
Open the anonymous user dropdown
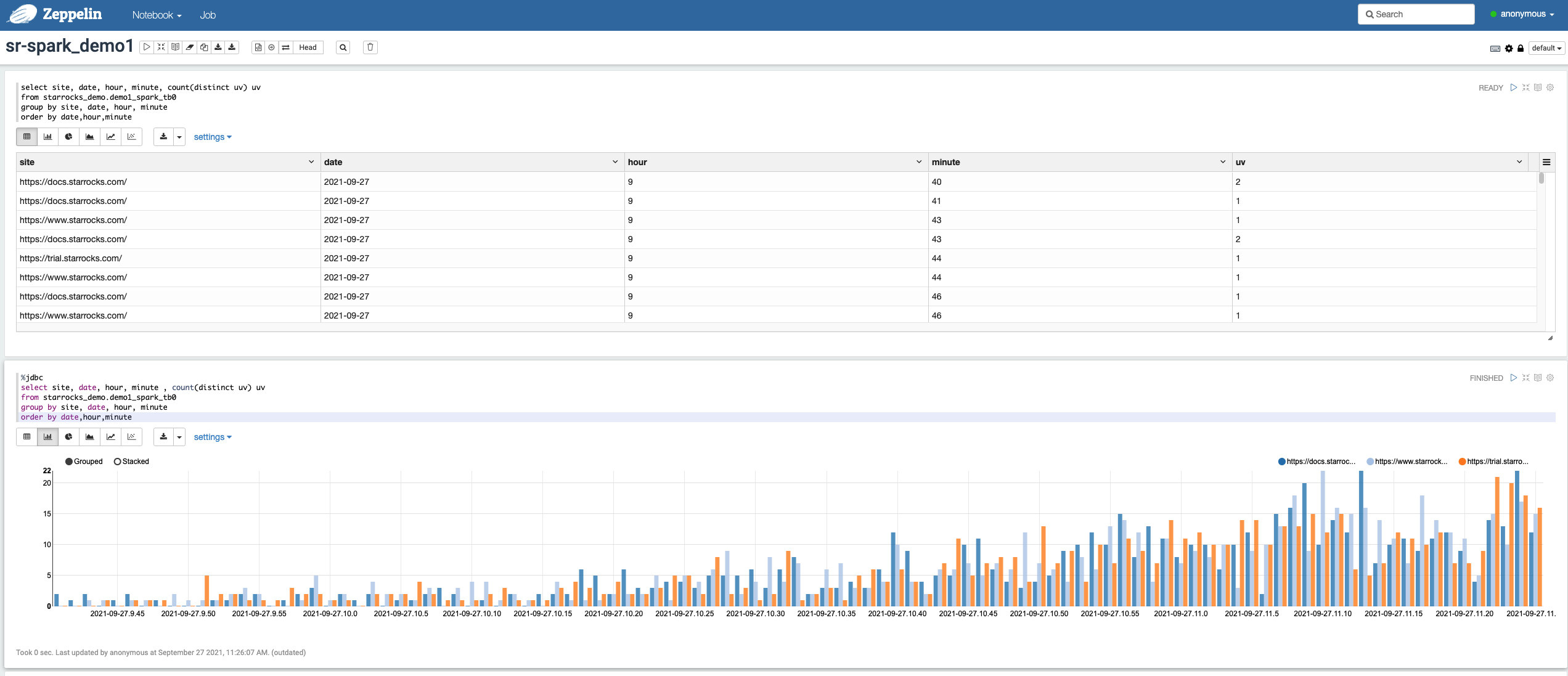coord(1522,14)
